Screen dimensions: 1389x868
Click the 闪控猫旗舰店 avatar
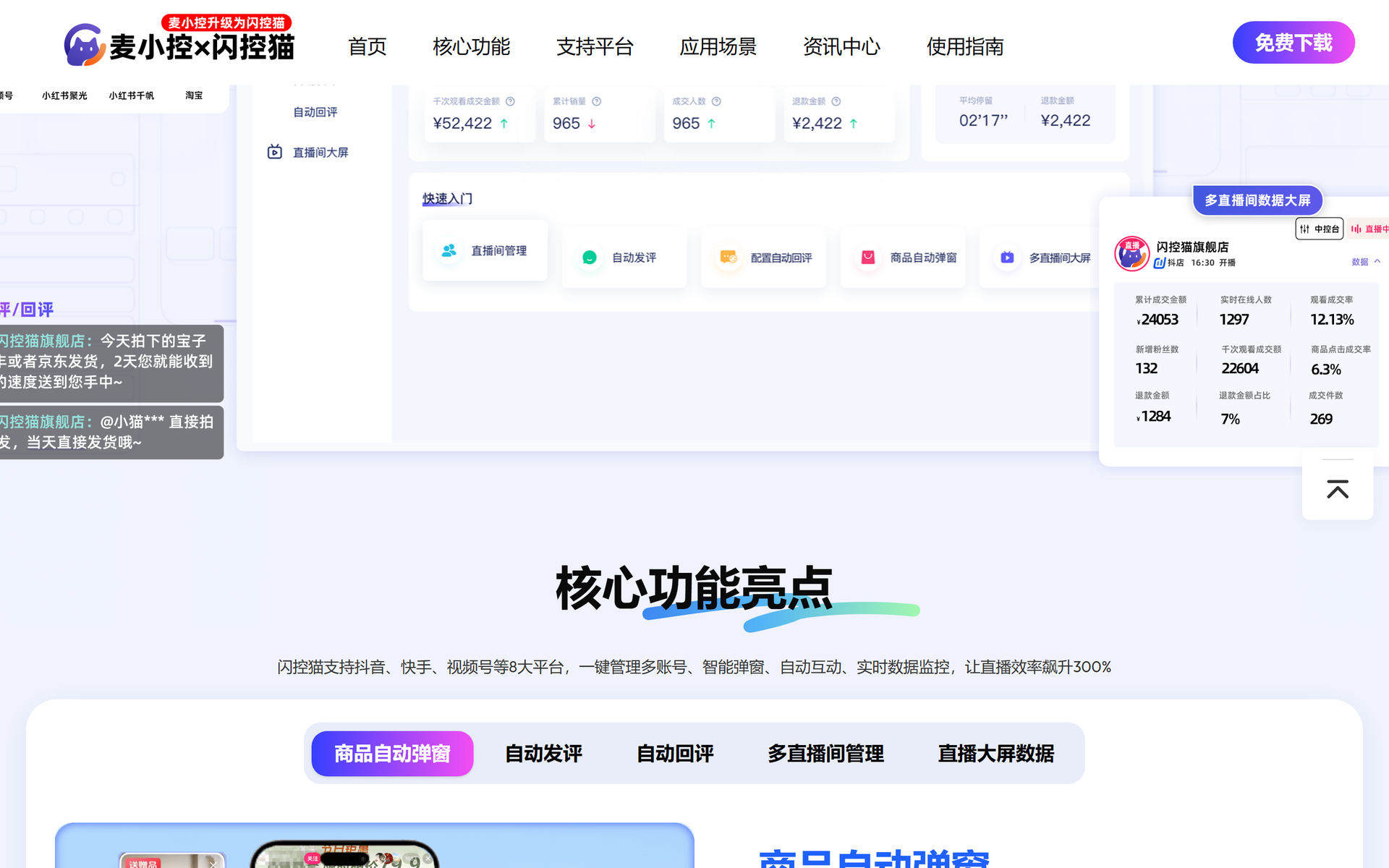pos(1131,254)
